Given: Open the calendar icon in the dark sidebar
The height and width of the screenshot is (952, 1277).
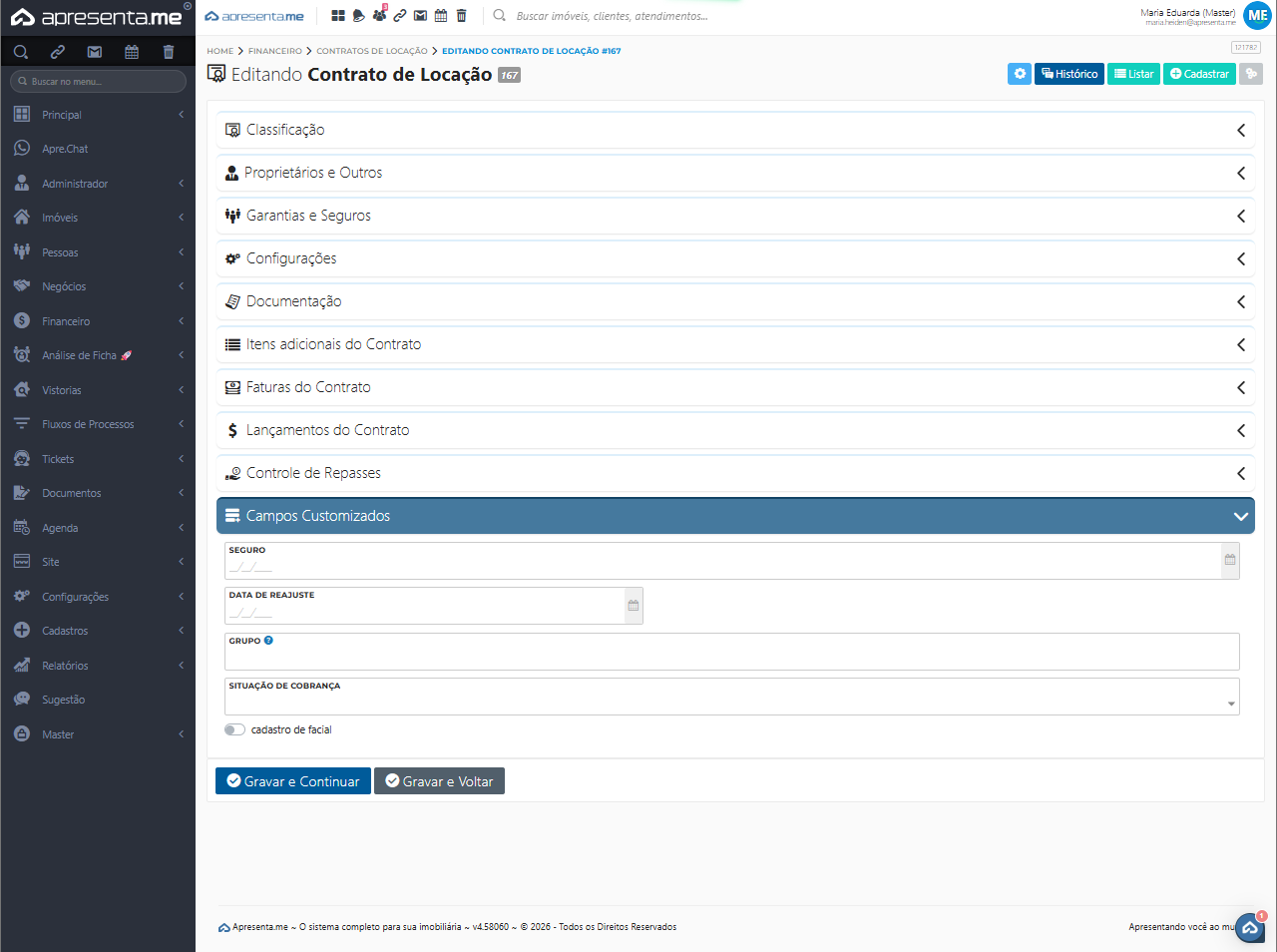Looking at the screenshot, I should pos(132,52).
